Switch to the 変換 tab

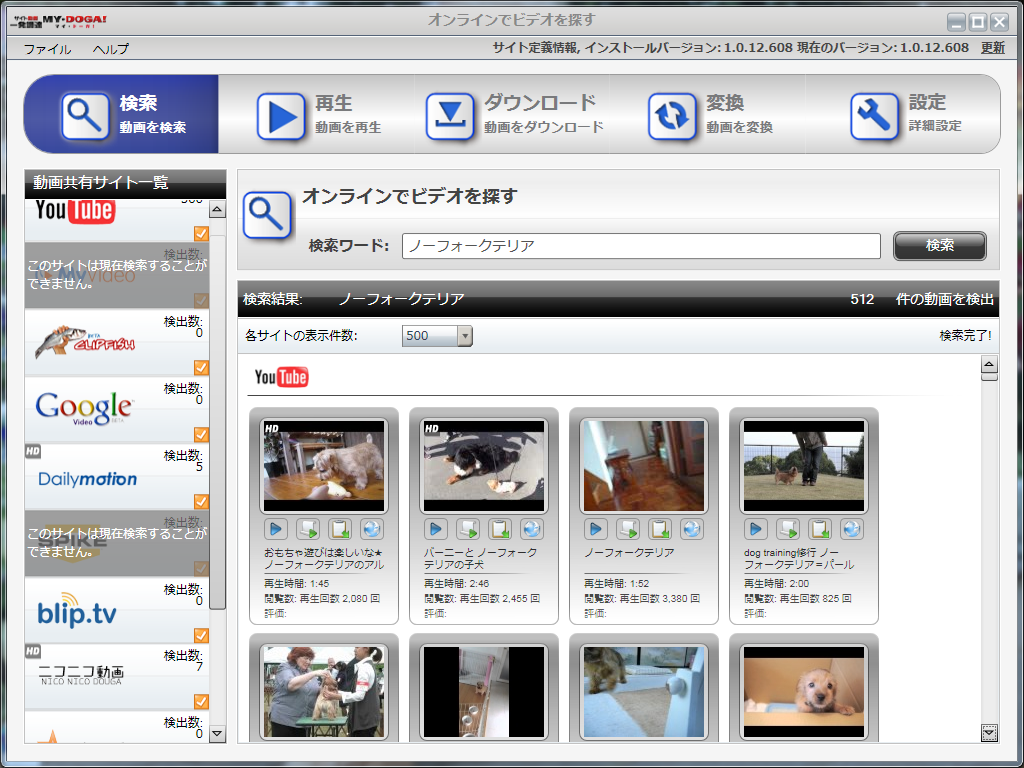point(708,114)
